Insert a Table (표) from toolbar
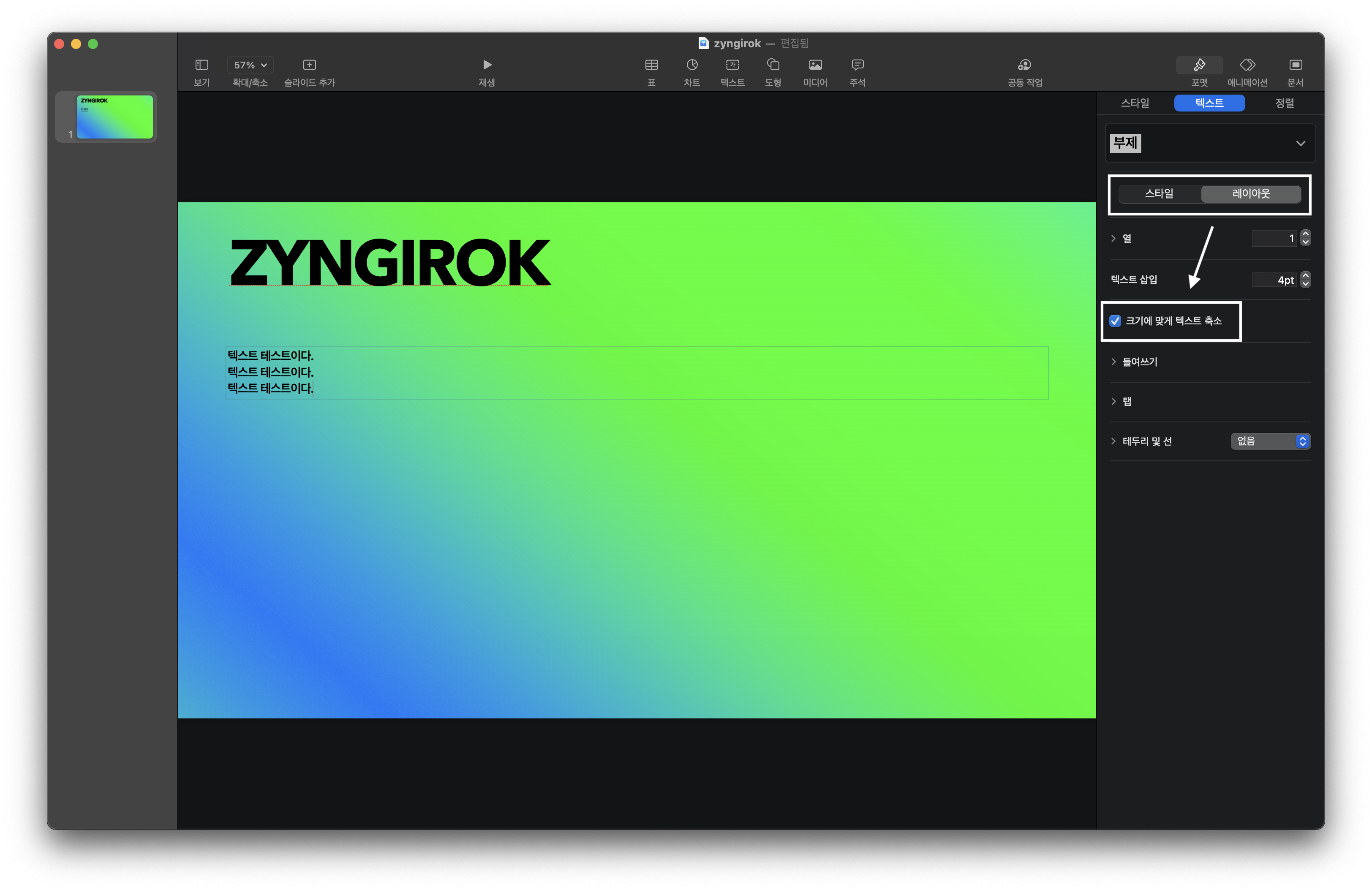1372x892 pixels. tap(651, 65)
